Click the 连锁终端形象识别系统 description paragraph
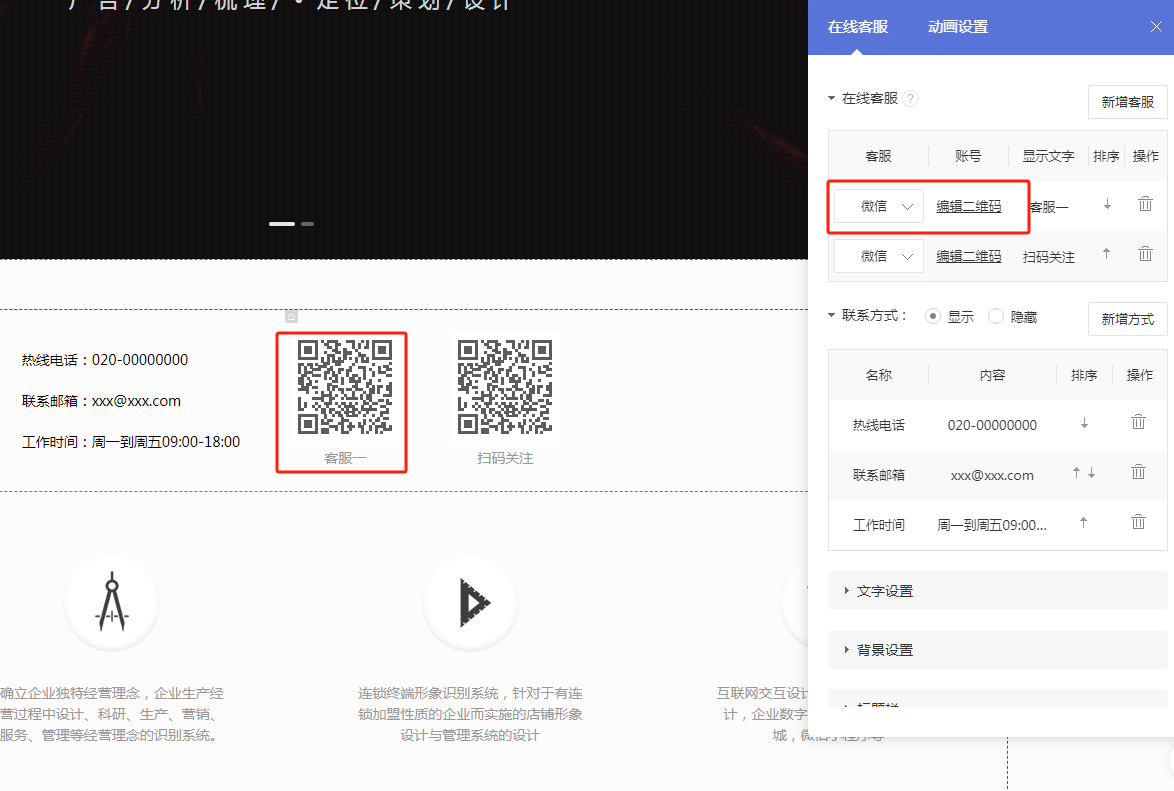1174x791 pixels. (470, 715)
